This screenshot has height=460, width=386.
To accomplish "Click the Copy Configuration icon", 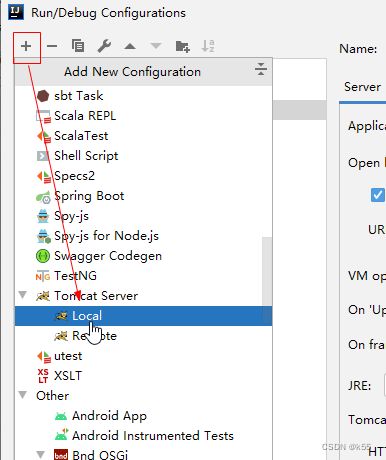I will [x=78, y=46].
